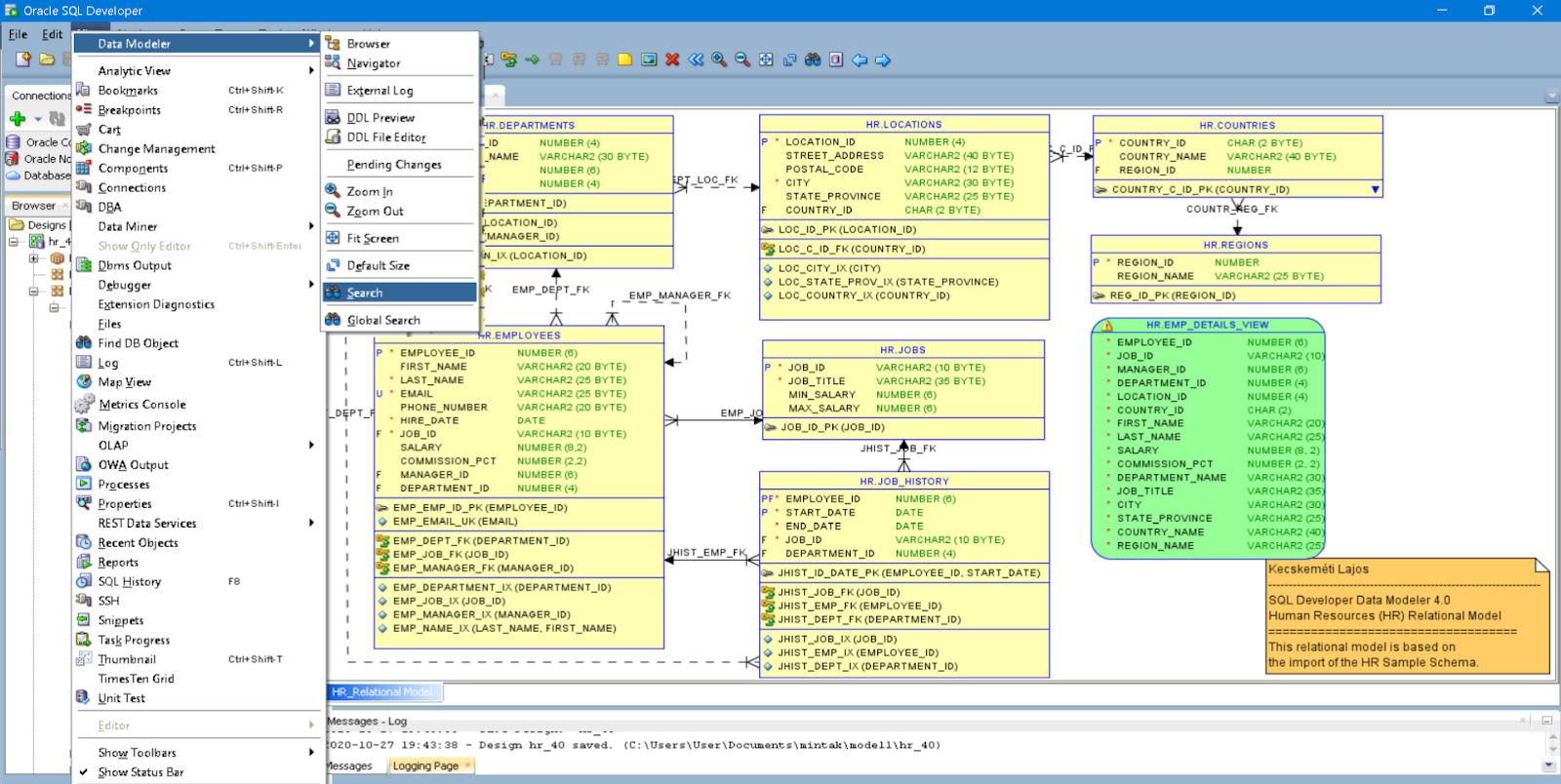Viewport: 1561px width, 784px height.
Task: Close the Logging Page tab
Action: 468,765
